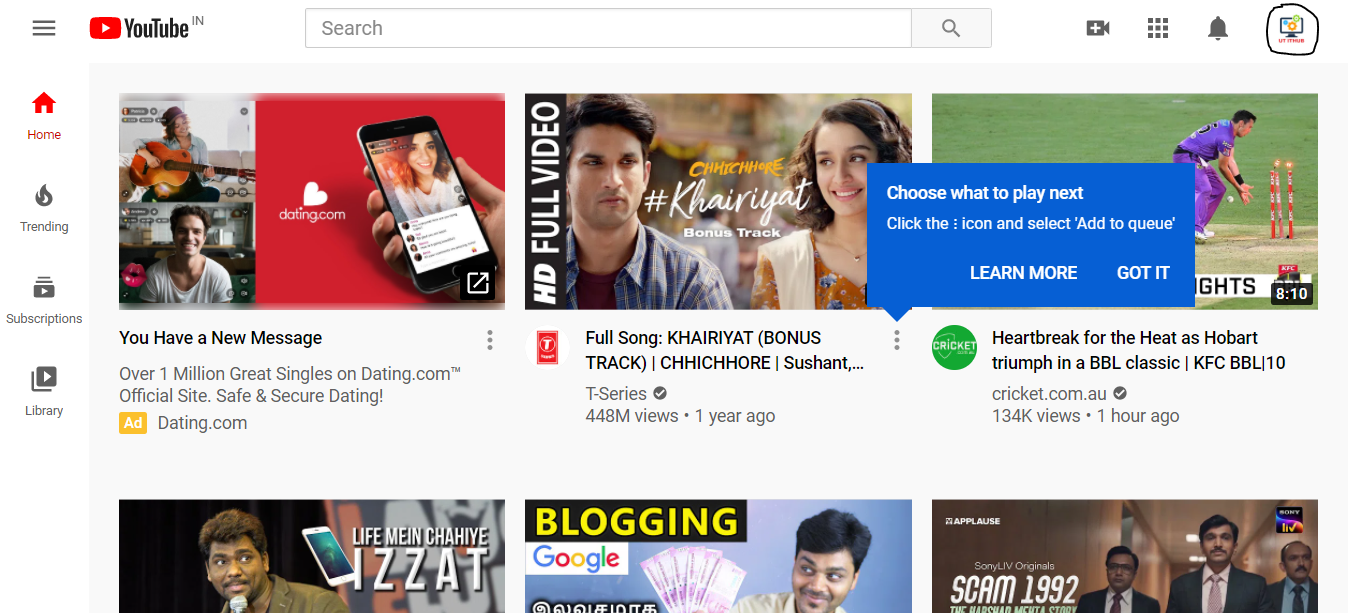1348x613 pixels.
Task: Open the YouTube apps grid icon
Action: tap(1158, 28)
